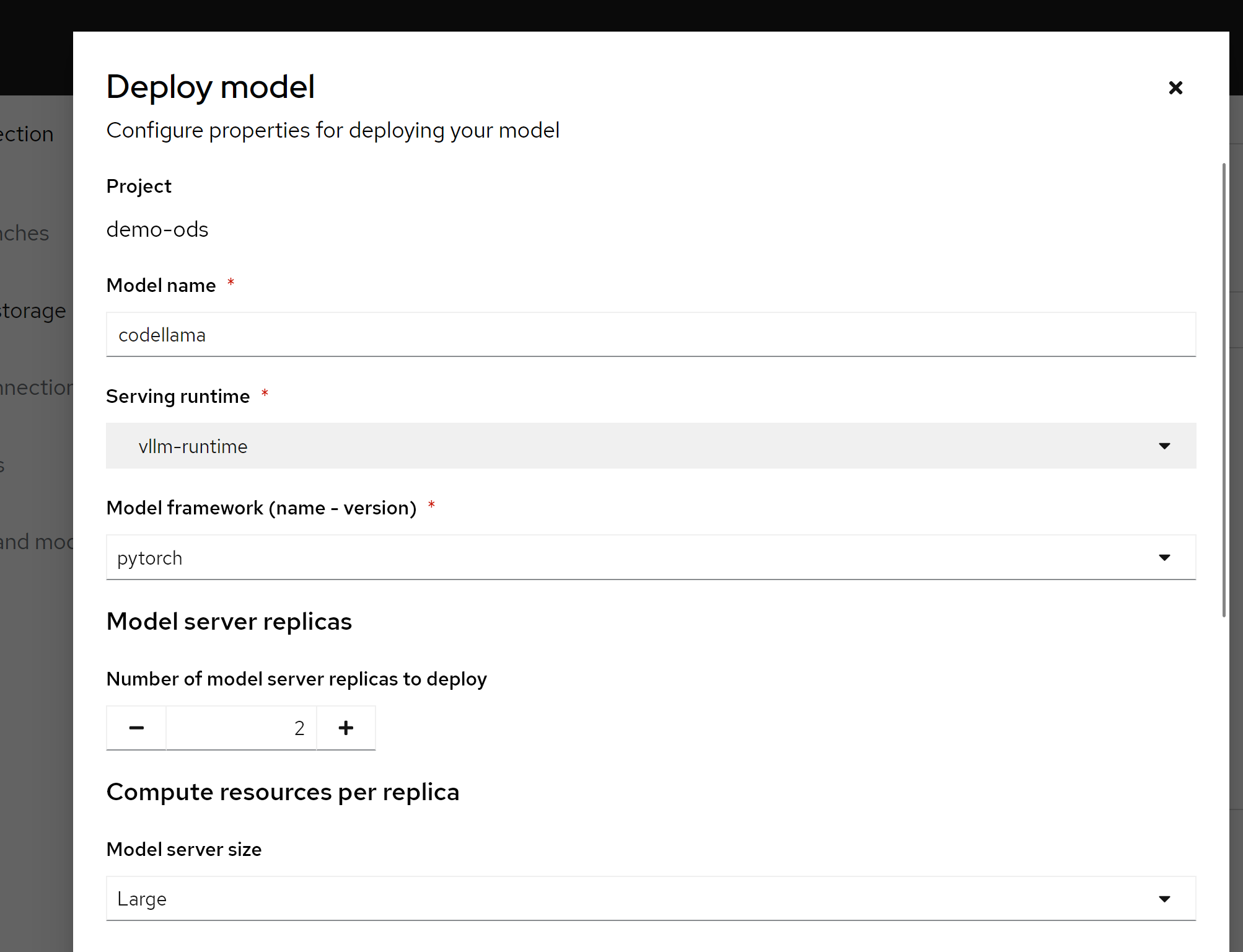Image resolution: width=1243 pixels, height=952 pixels.
Task: Expand the Model framework pytorch dropdown
Action: pos(651,558)
